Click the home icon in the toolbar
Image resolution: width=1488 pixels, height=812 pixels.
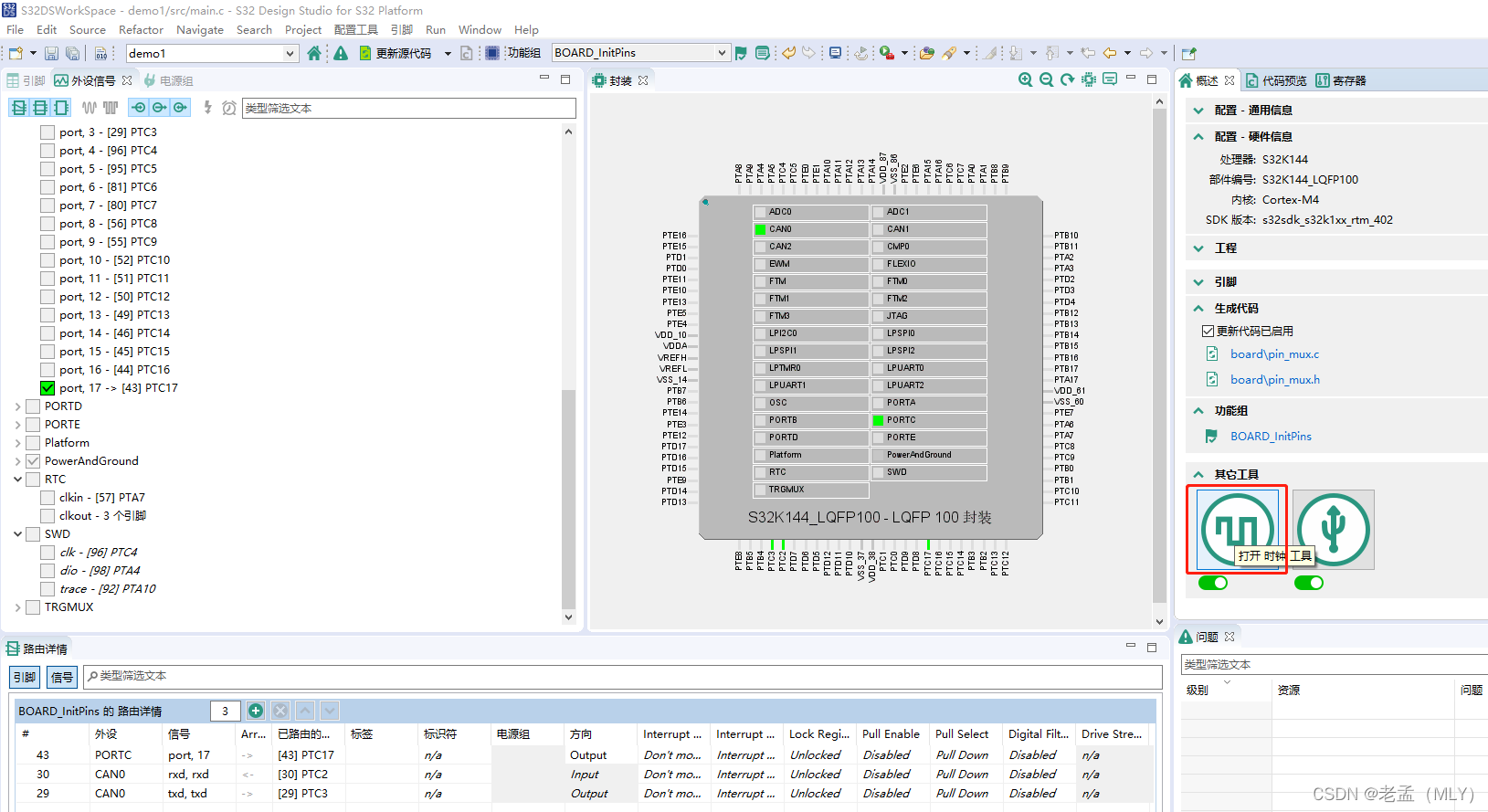314,53
